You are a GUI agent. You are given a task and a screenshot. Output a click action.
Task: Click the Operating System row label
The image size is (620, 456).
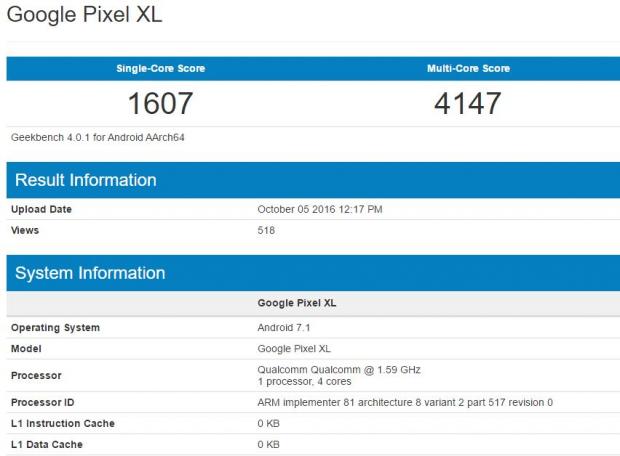click(x=55, y=328)
